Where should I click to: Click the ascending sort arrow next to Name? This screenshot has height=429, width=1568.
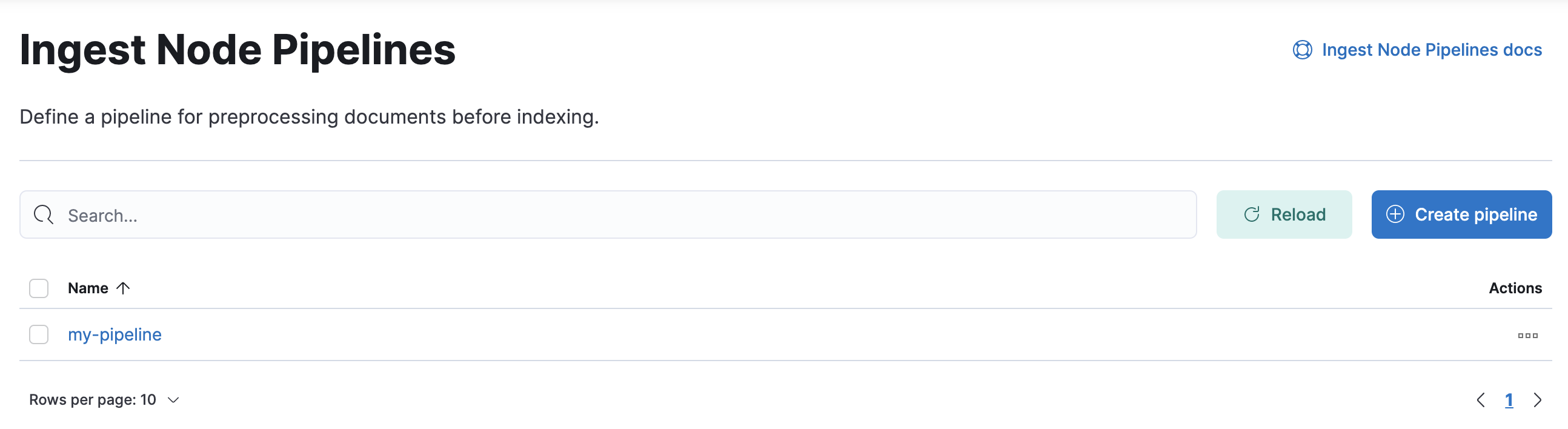[124, 288]
